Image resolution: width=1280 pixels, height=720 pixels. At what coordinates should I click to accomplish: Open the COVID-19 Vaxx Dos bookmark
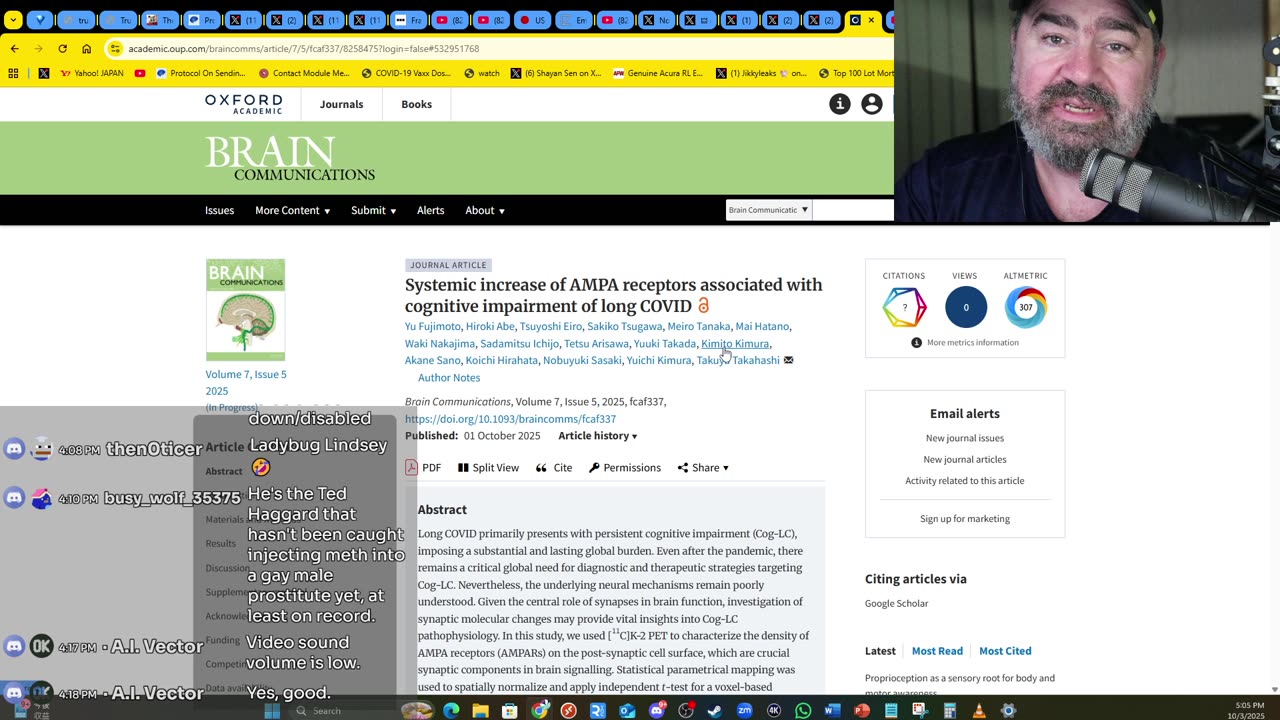(406, 73)
